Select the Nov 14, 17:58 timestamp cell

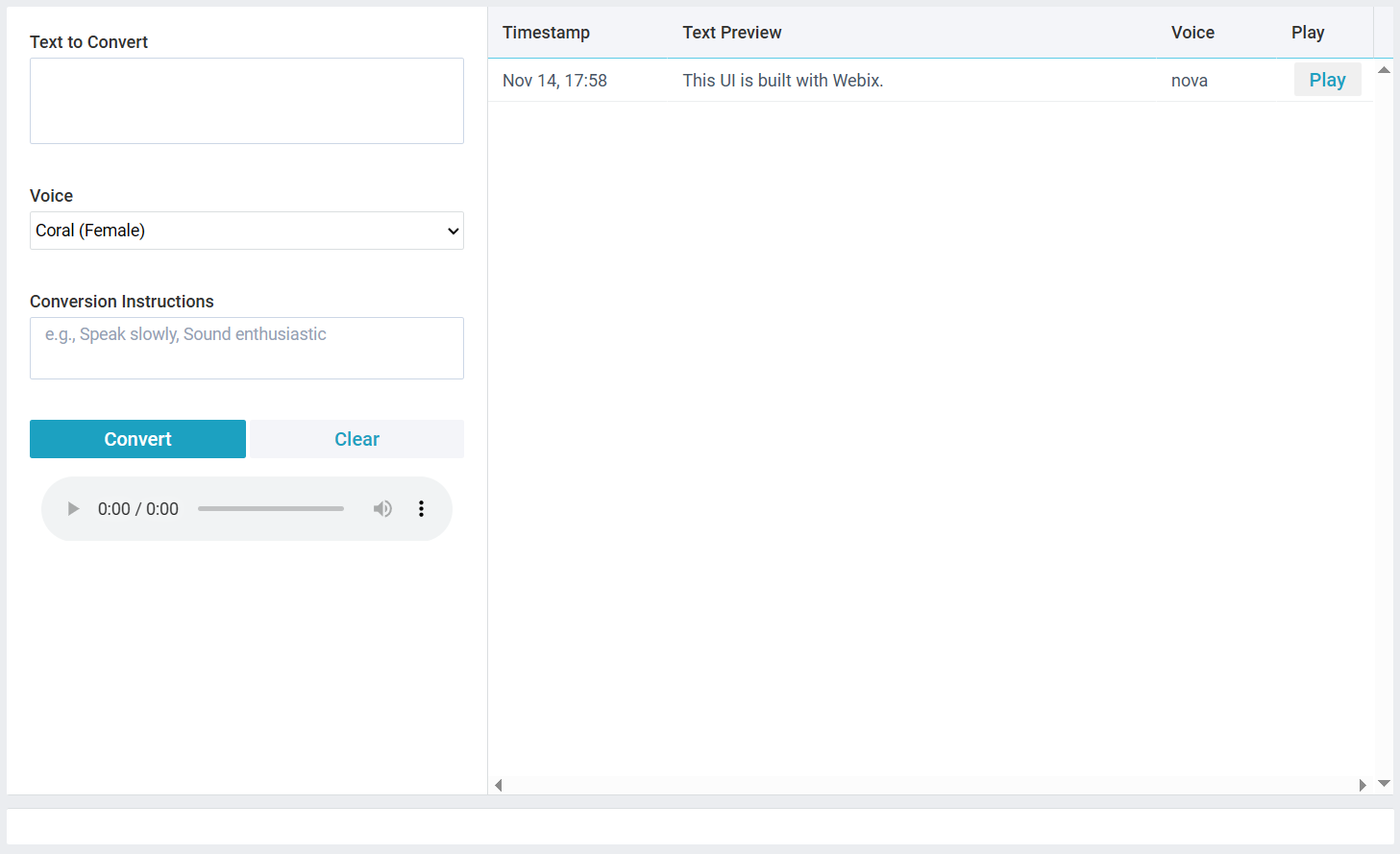pyautogui.click(x=554, y=81)
